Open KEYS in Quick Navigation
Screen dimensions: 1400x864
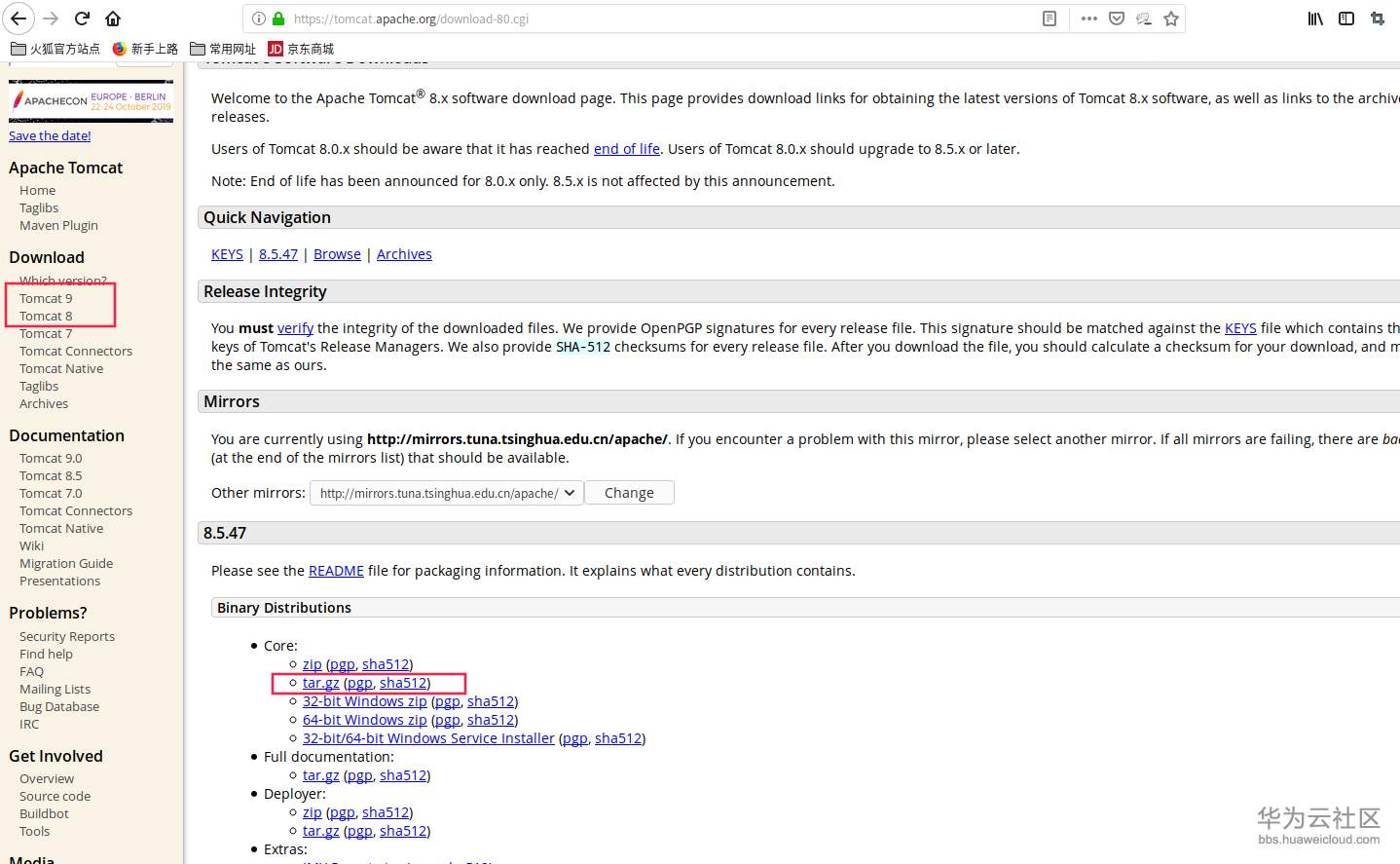click(x=227, y=254)
